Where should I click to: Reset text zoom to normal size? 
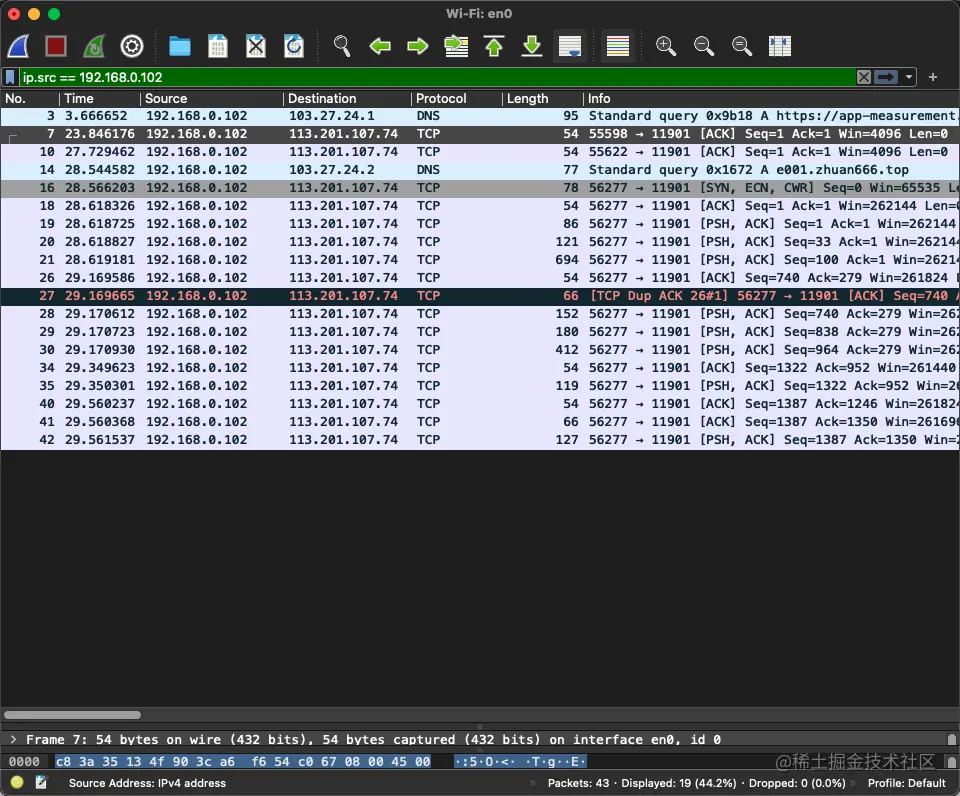click(741, 47)
